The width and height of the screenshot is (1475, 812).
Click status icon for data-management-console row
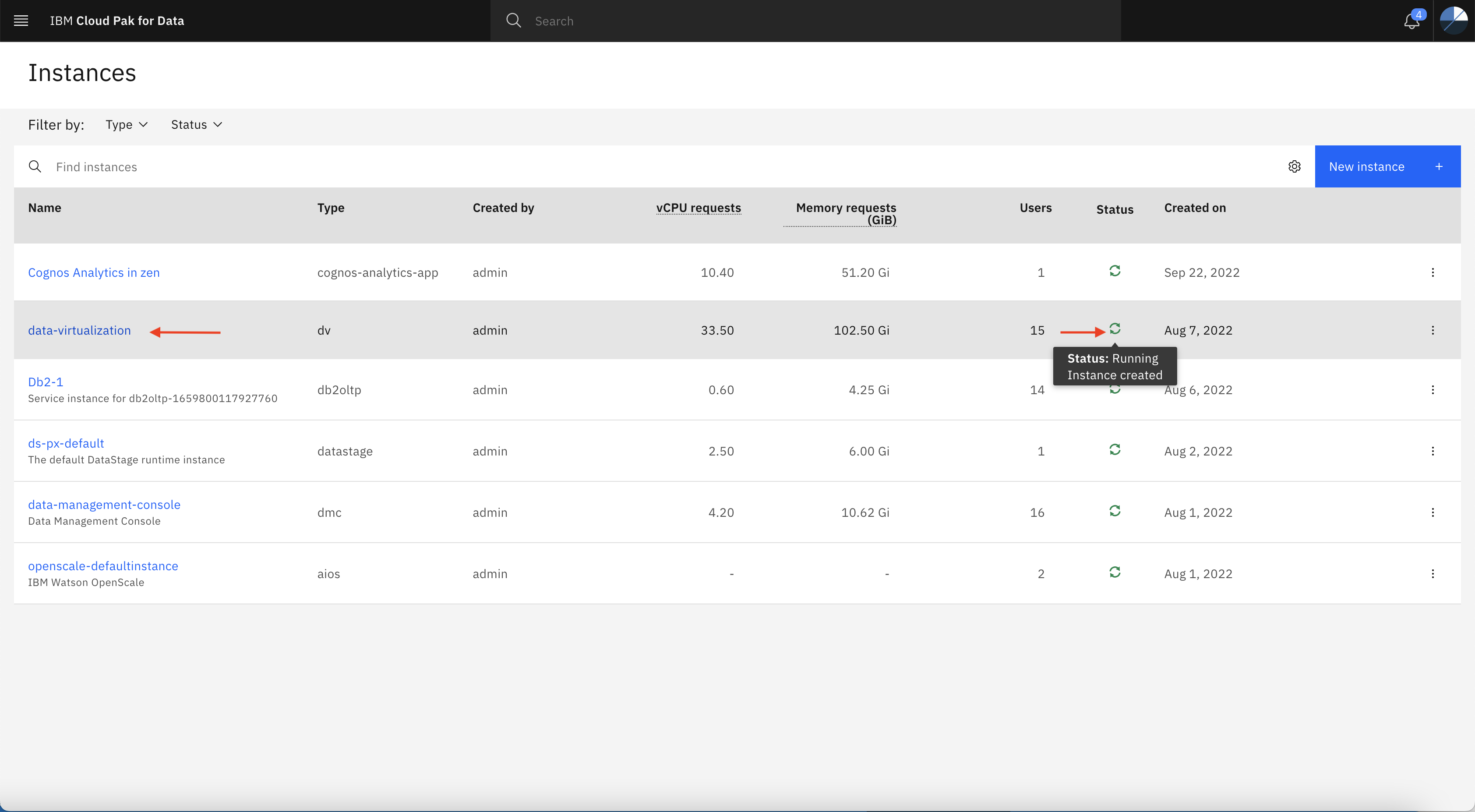pyautogui.click(x=1114, y=511)
